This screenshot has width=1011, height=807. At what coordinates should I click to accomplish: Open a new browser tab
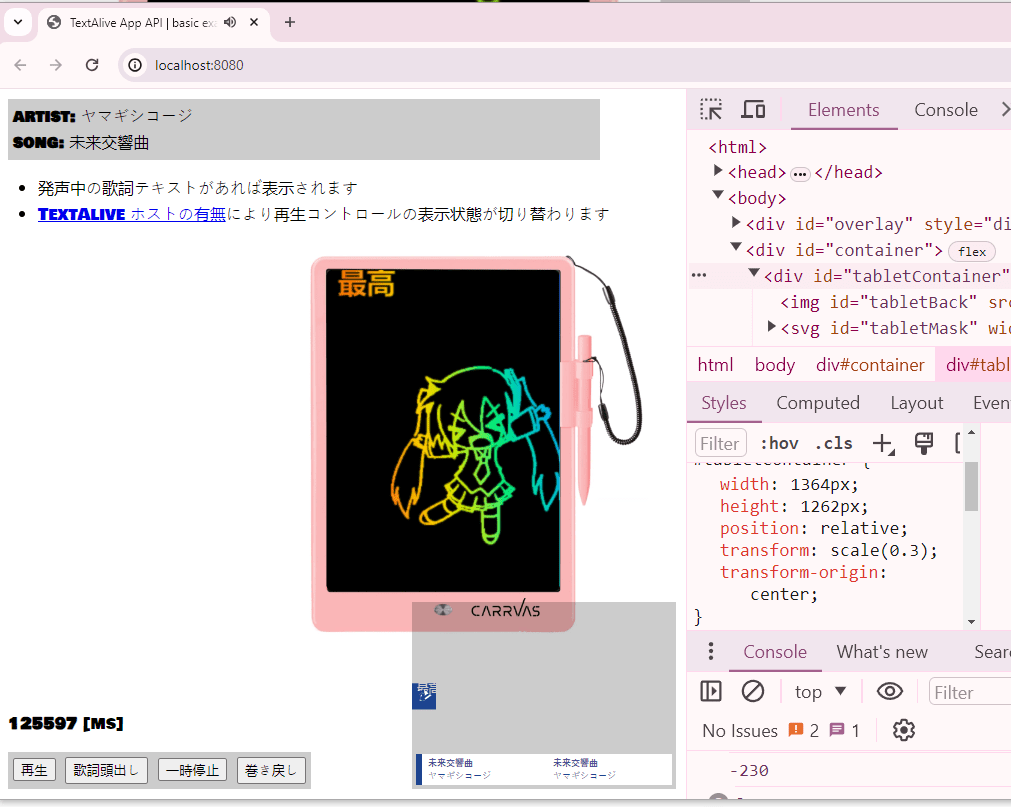pyautogui.click(x=290, y=22)
